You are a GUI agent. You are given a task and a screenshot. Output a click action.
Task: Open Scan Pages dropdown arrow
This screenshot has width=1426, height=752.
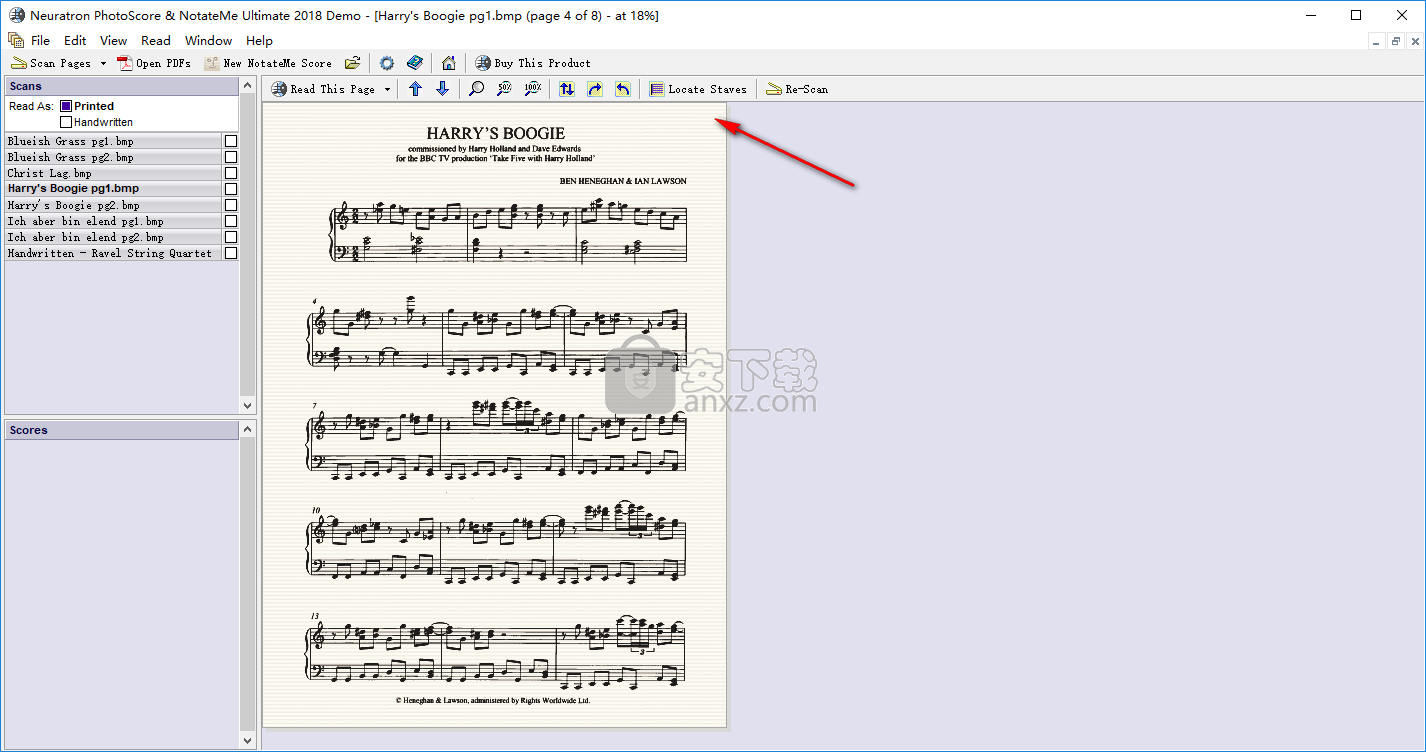[103, 63]
